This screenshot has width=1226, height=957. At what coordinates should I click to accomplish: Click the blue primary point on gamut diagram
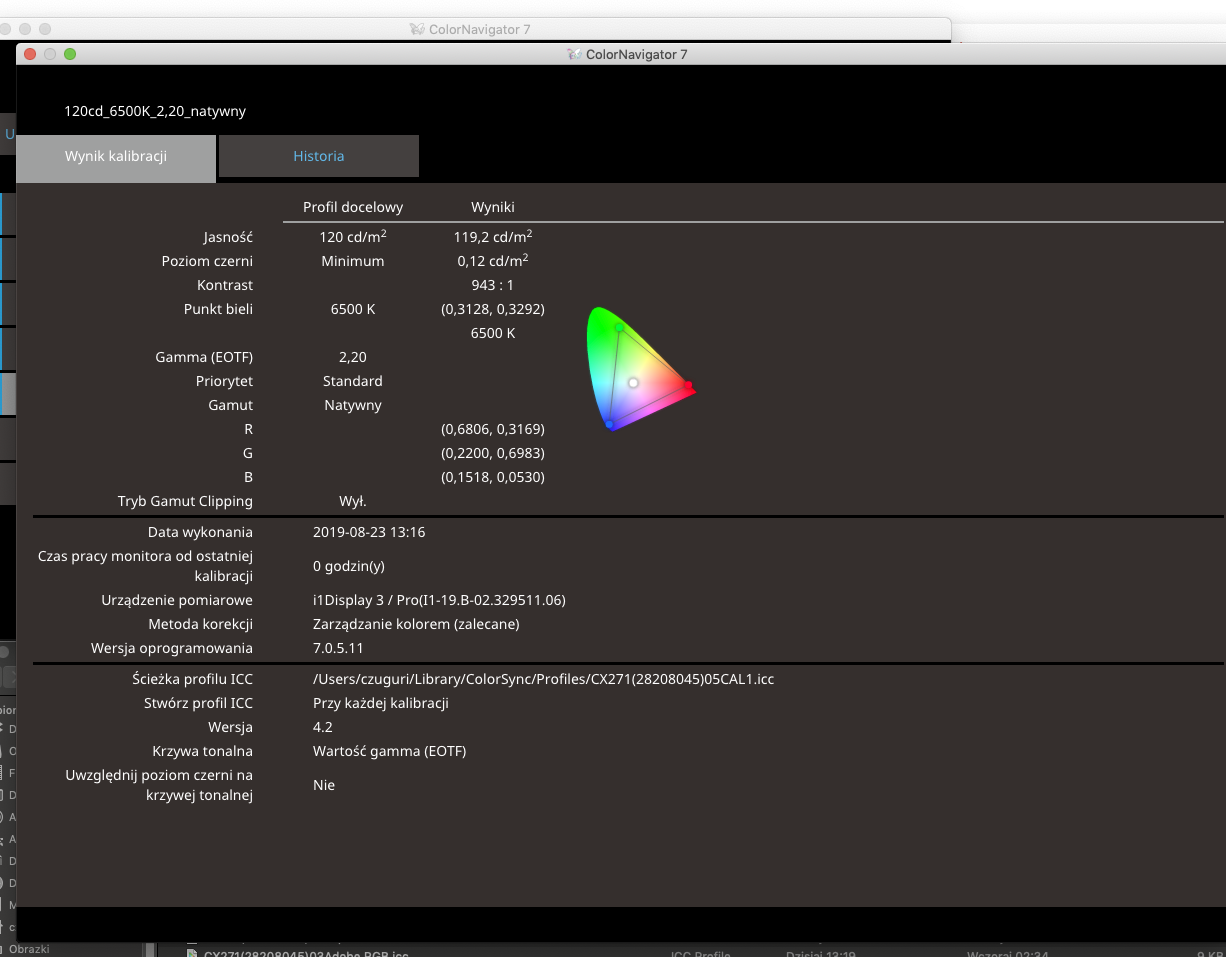[609, 425]
